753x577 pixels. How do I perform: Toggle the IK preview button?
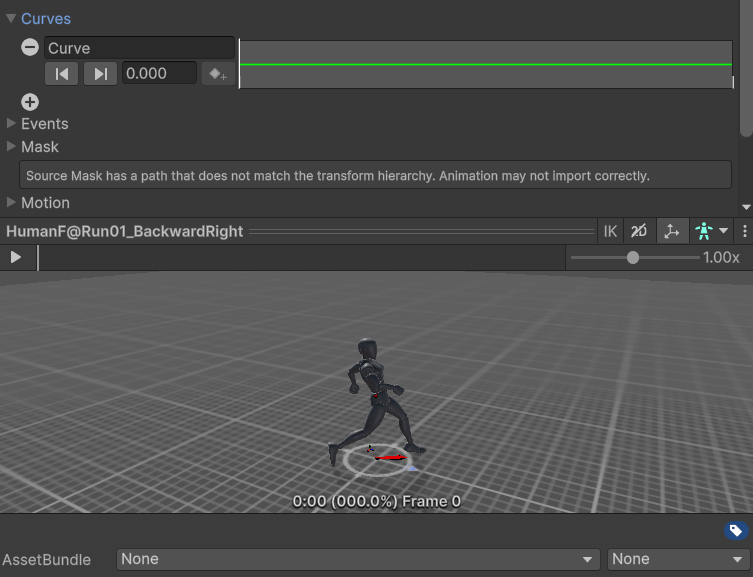610,231
